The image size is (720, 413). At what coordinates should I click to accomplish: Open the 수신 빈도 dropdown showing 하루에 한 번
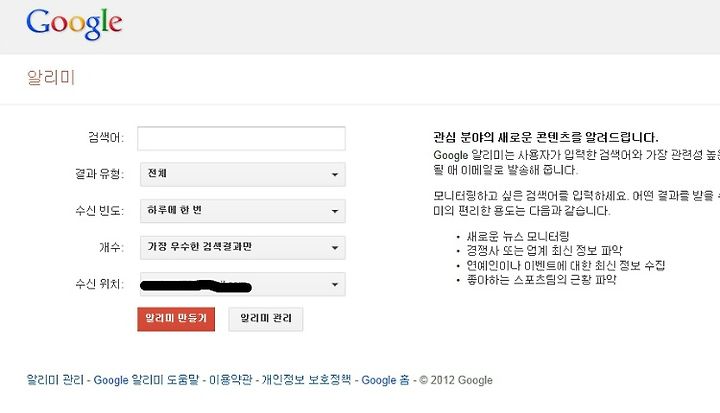242,211
